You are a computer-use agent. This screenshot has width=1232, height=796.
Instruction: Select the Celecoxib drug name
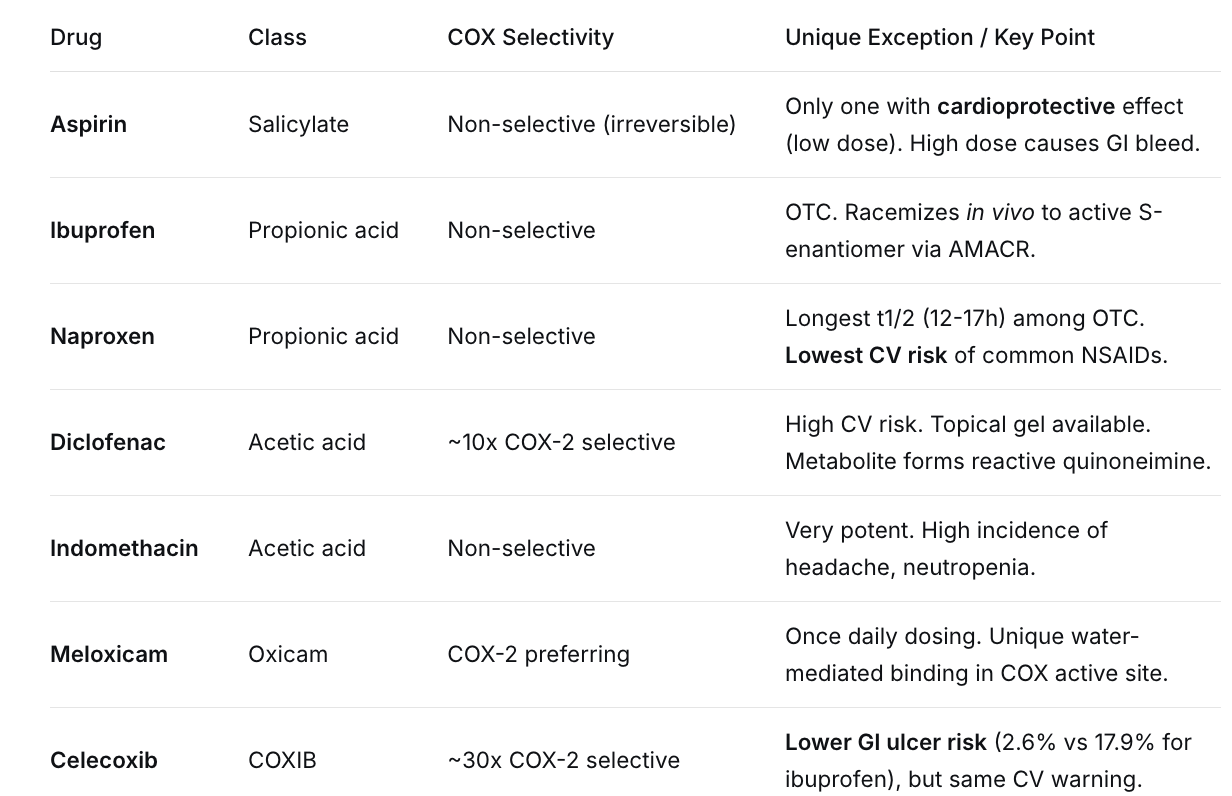click(103, 761)
